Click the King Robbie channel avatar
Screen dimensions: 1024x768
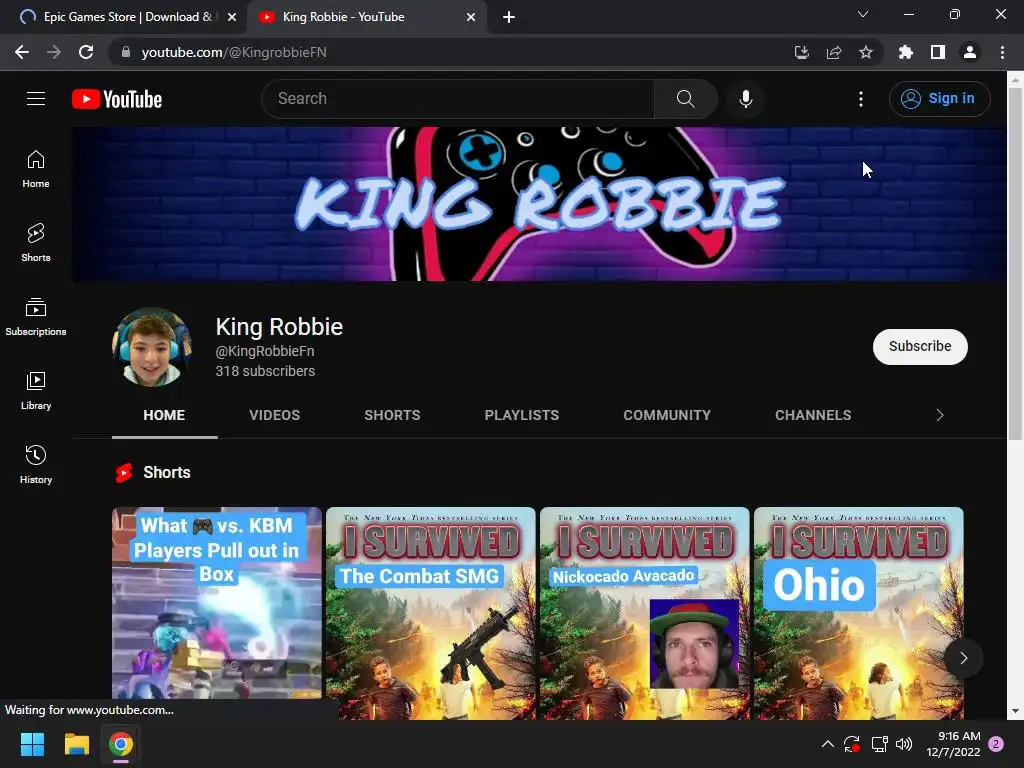[x=152, y=347]
